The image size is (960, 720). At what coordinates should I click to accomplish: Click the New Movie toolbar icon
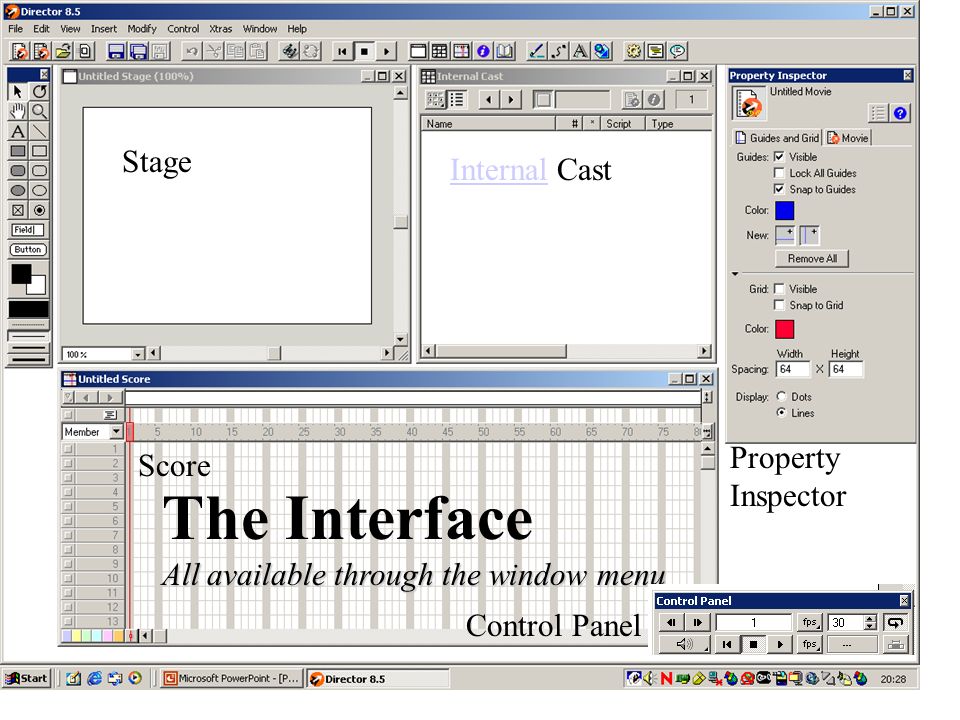[x=20, y=51]
